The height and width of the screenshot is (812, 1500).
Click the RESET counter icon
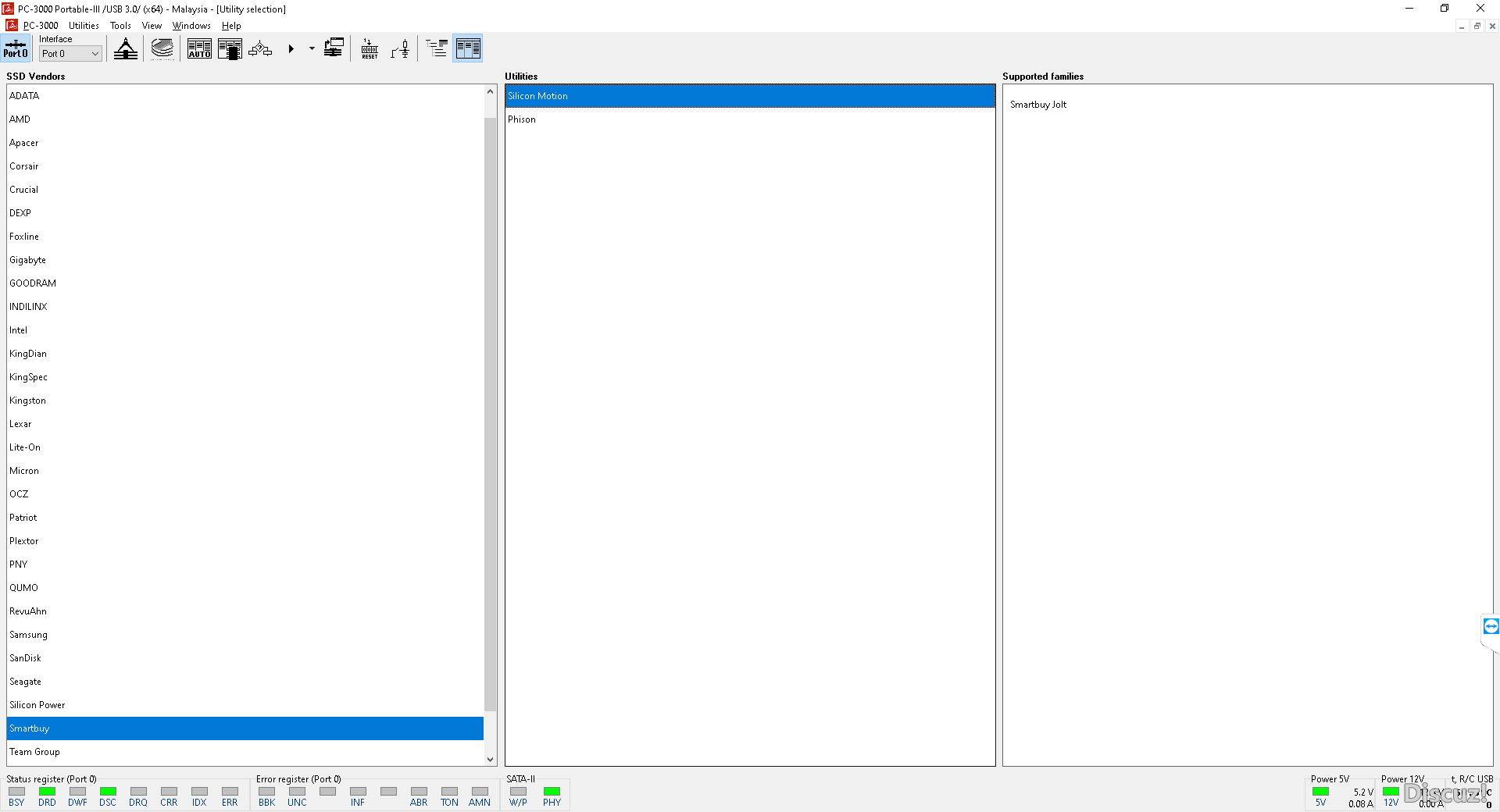pos(370,48)
